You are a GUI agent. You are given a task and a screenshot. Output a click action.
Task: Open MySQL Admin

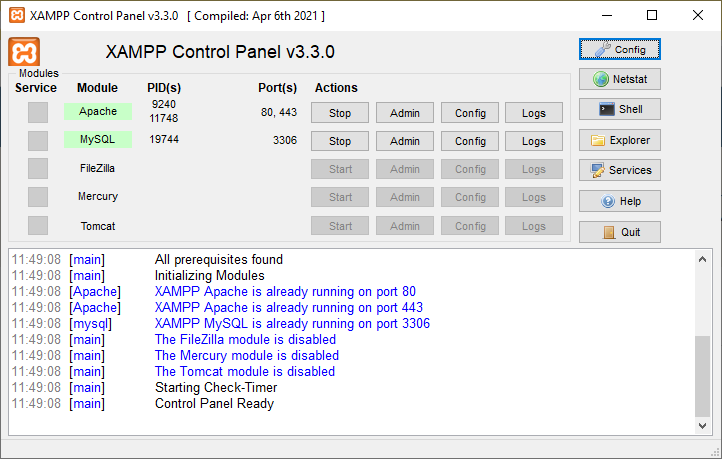click(x=405, y=141)
